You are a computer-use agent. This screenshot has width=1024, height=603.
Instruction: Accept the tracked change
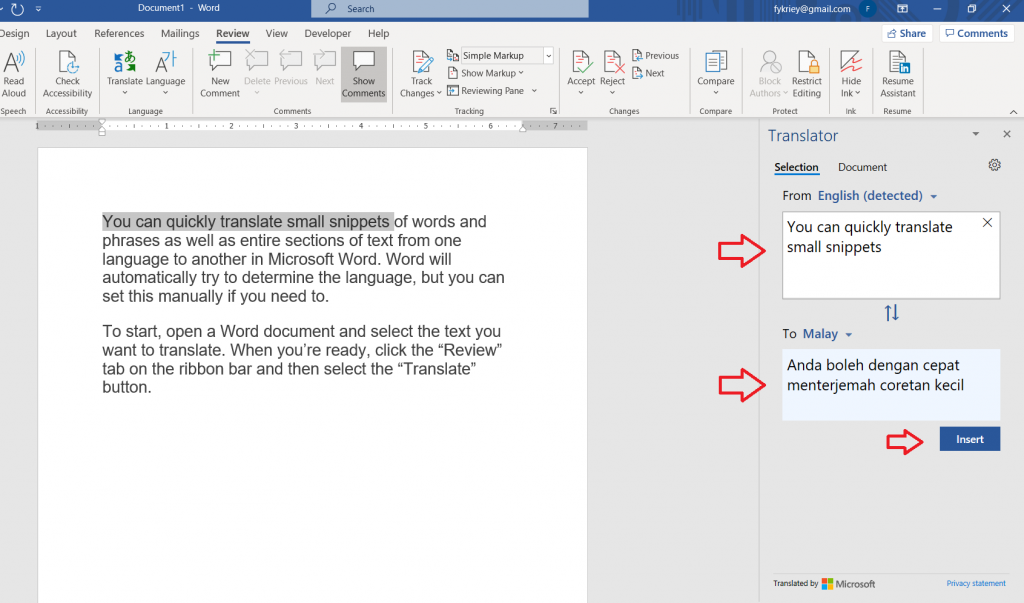point(581,65)
